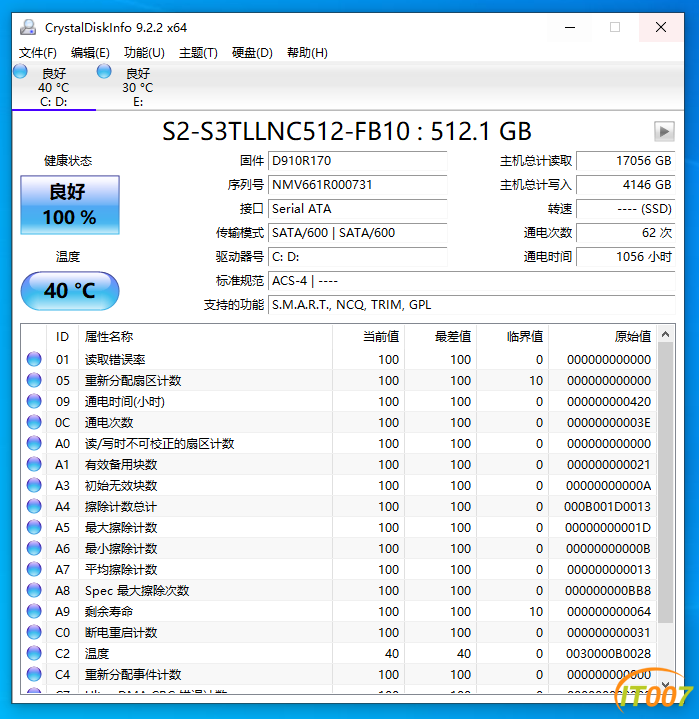This screenshot has width=699, height=719.
Task: Select the 读取错误率 attribute name
Action: point(115,360)
